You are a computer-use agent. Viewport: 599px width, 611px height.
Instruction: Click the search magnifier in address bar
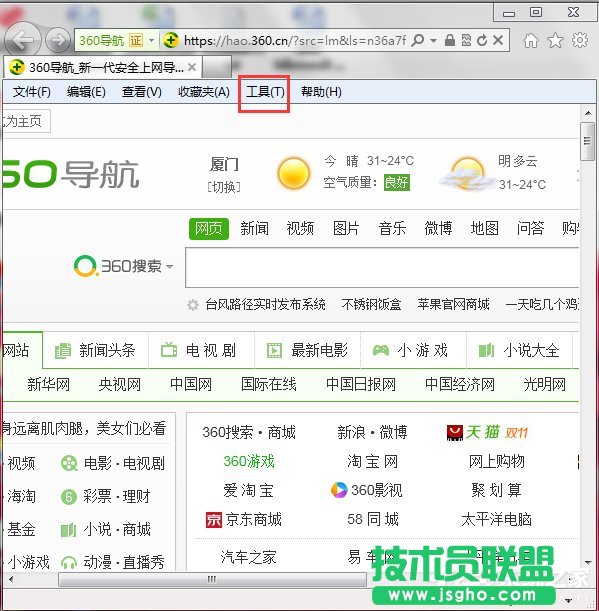click(418, 40)
